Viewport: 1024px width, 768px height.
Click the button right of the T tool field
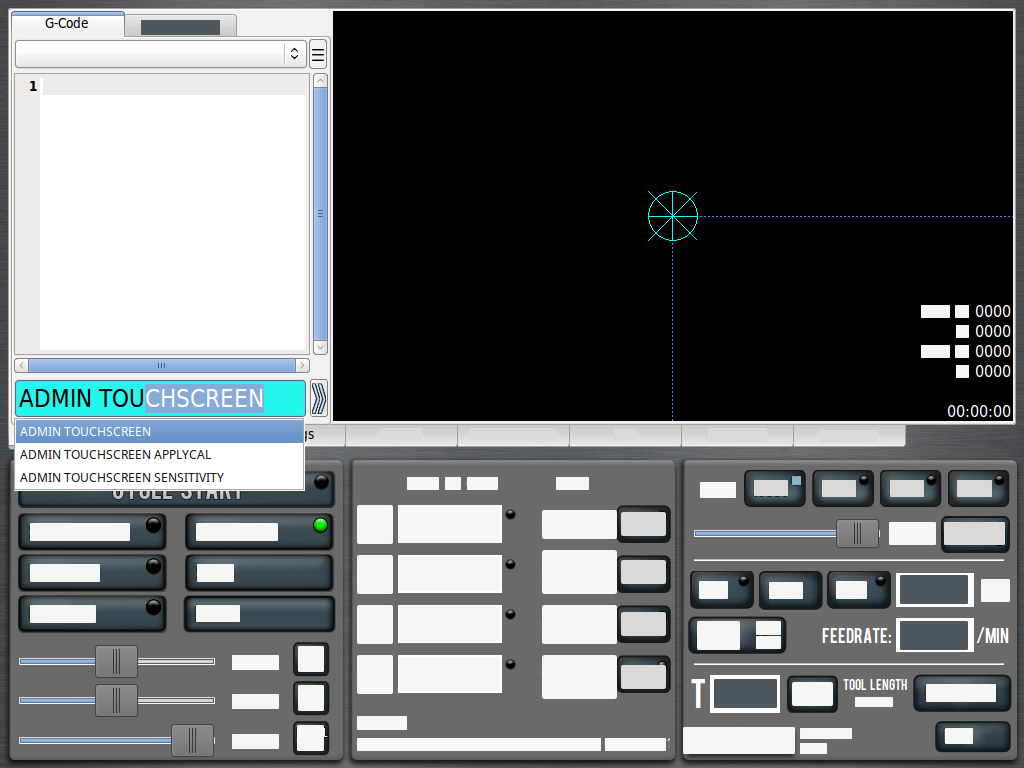coord(812,694)
